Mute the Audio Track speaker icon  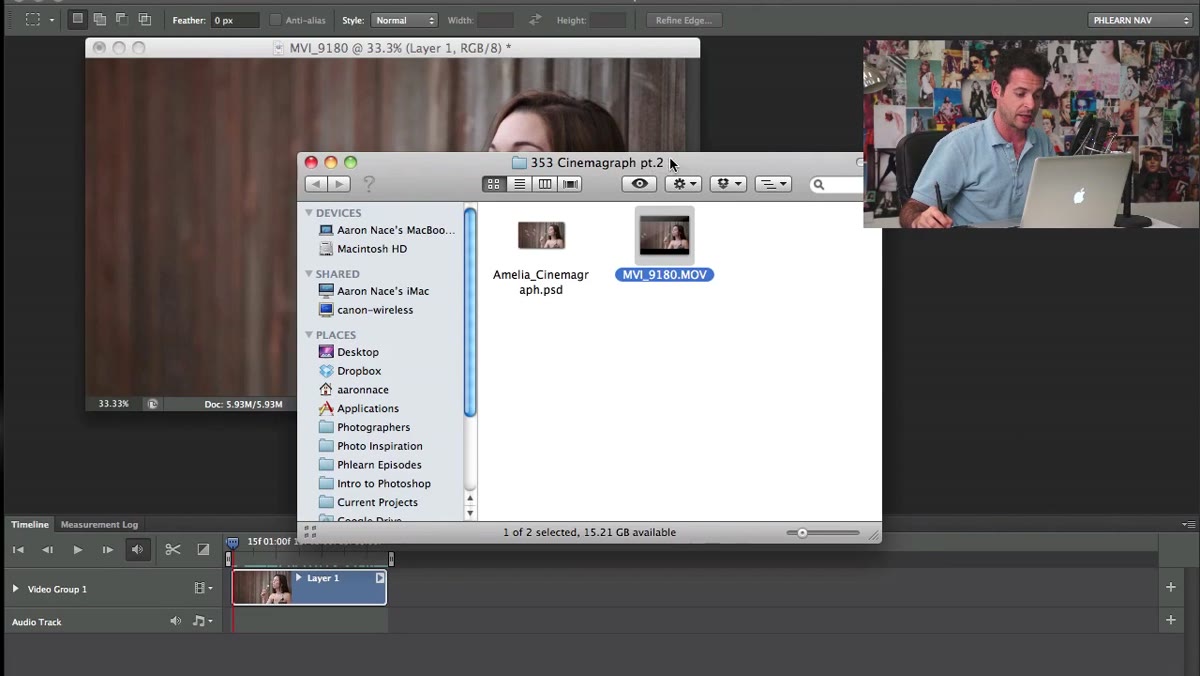point(176,621)
